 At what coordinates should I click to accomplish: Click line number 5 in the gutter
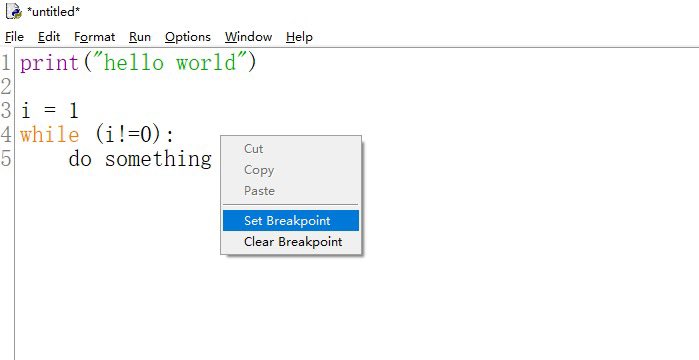(x=6, y=158)
